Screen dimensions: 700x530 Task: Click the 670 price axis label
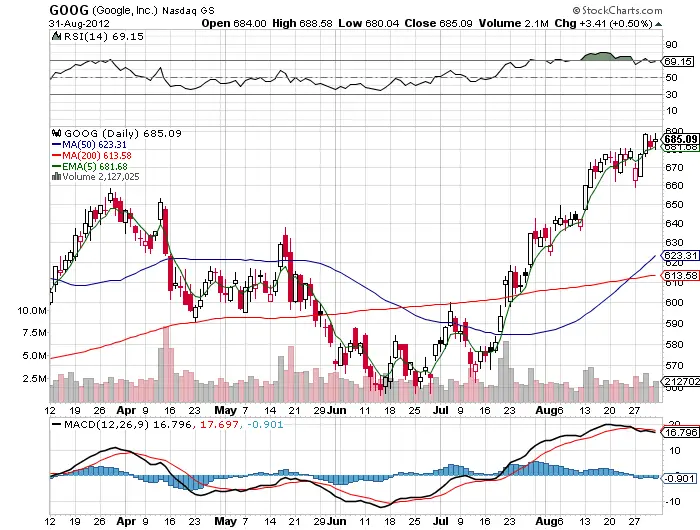(674, 168)
